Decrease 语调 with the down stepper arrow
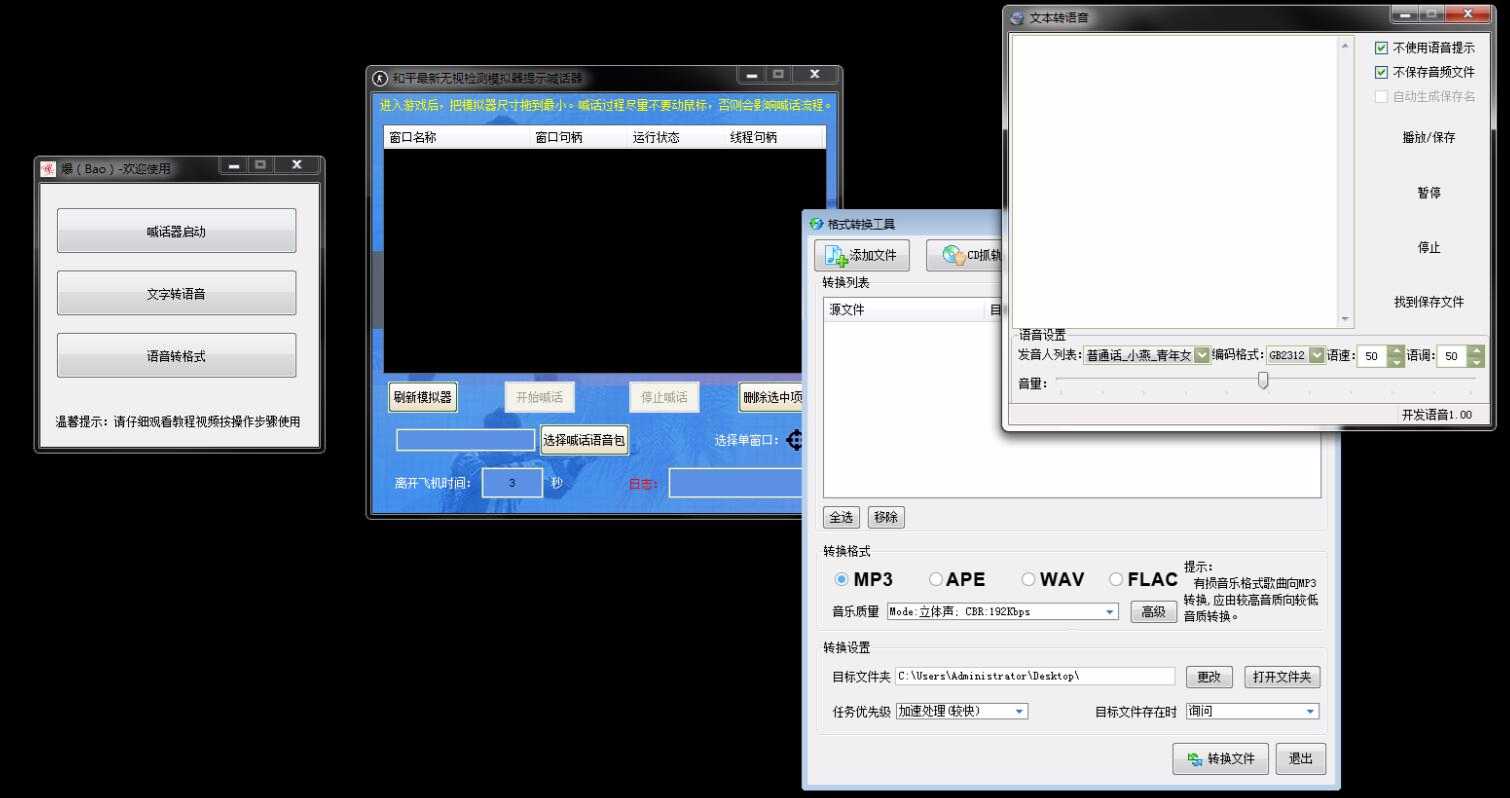The height and width of the screenshot is (798, 1510). pyautogui.click(x=1476, y=361)
